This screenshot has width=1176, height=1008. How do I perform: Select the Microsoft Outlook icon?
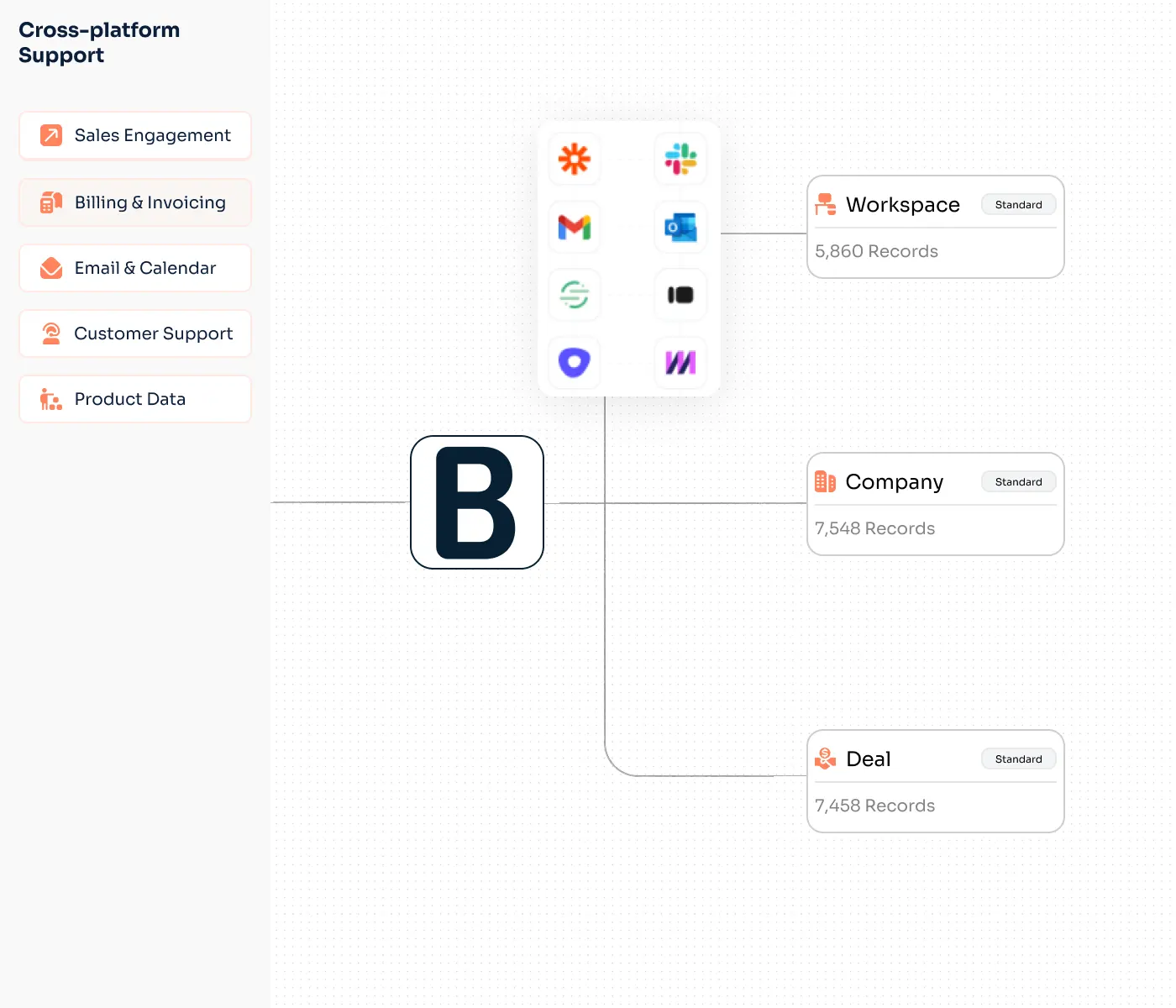click(680, 228)
